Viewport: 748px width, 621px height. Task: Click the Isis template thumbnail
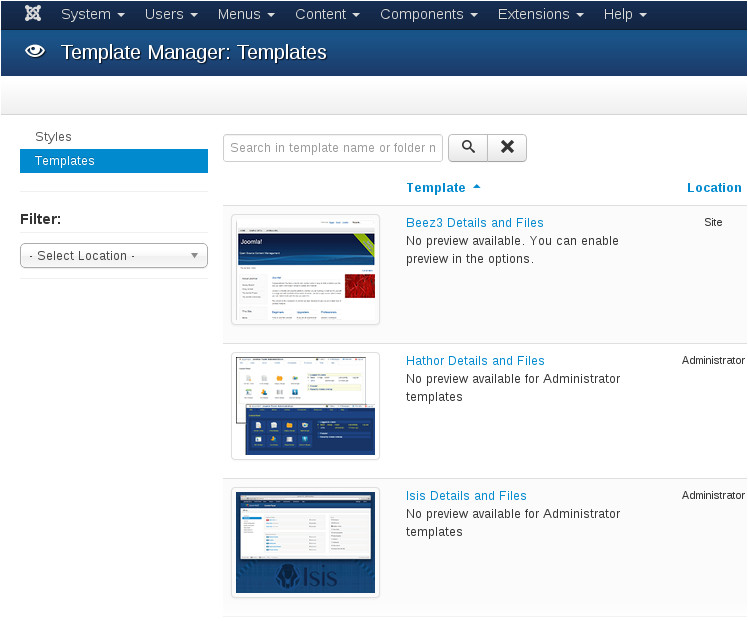[305, 542]
